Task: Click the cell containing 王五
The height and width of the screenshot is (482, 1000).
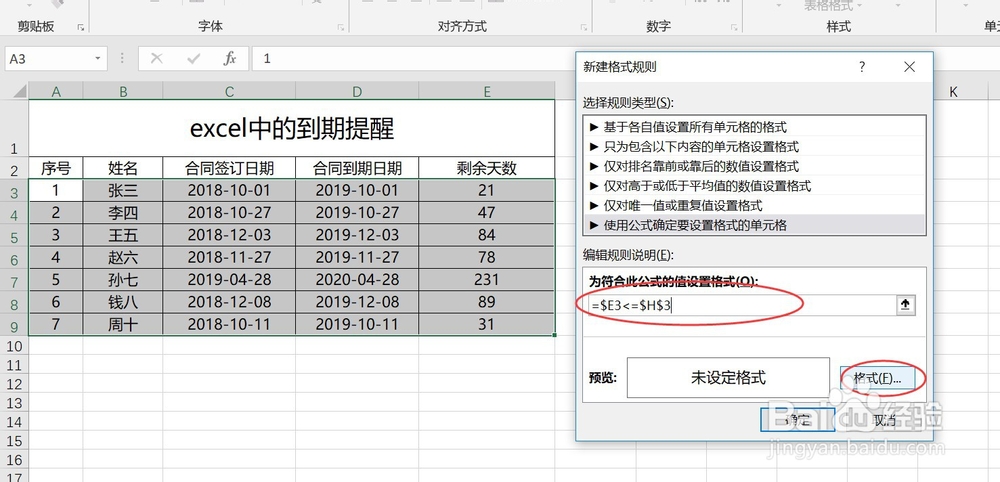Action: pos(123,235)
